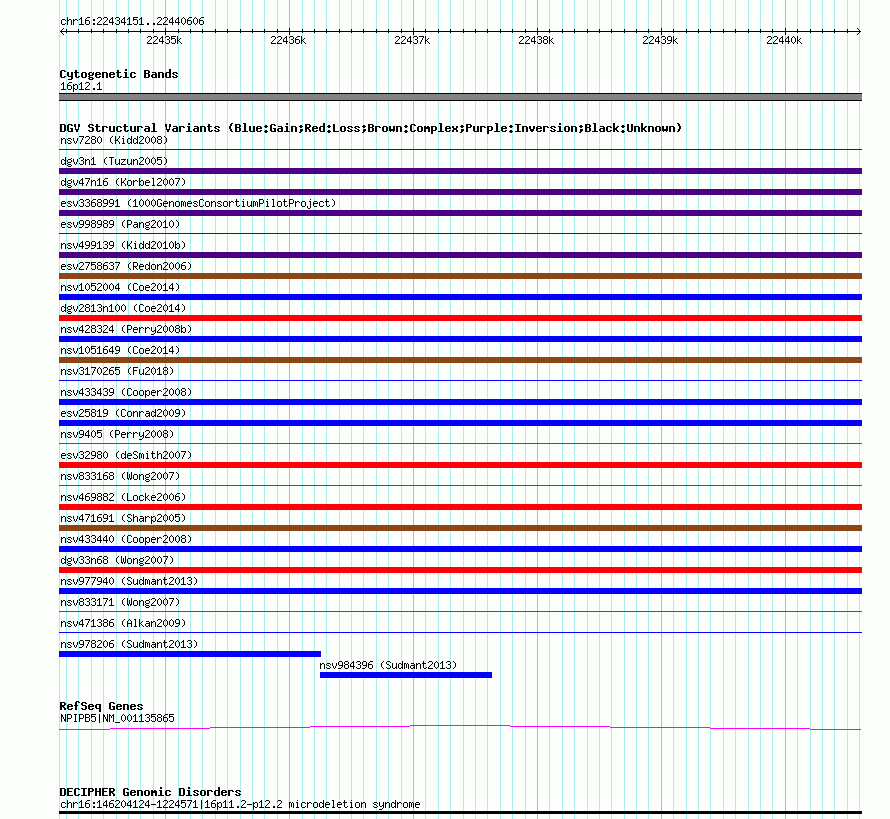Click the red bar under dgv33n68
Screen dimensions: 890x819
tap(460, 570)
